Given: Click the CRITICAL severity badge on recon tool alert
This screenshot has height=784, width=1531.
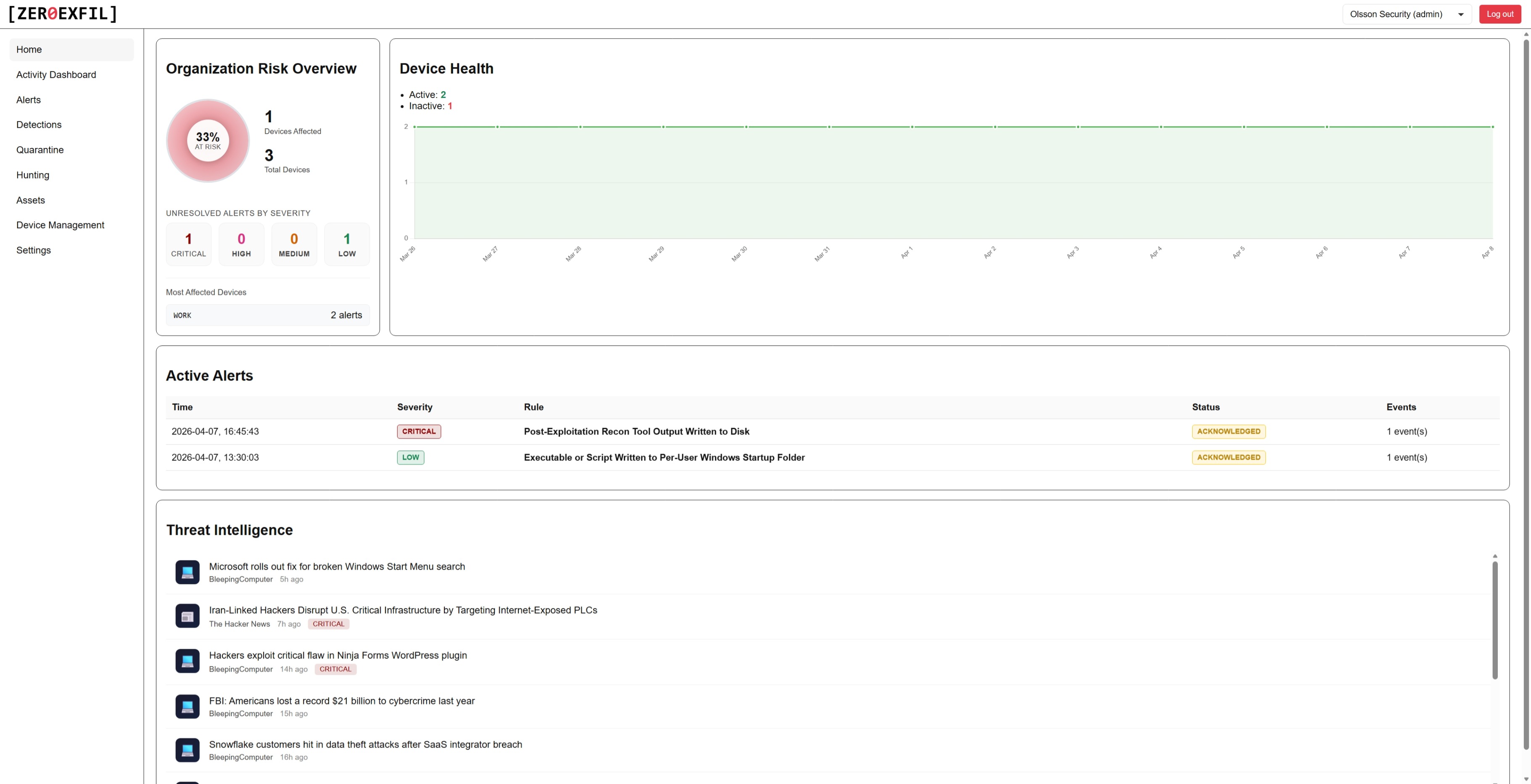Looking at the screenshot, I should click(x=418, y=431).
